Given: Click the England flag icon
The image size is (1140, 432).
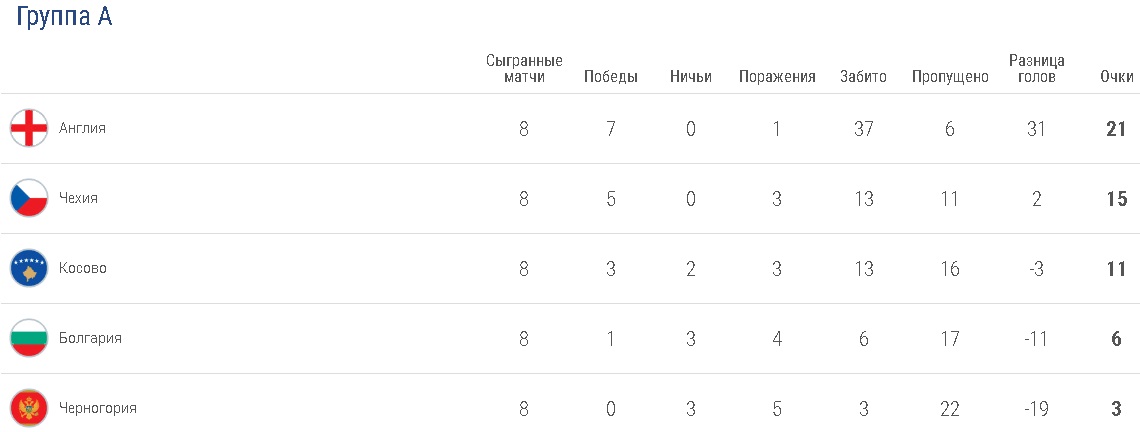Looking at the screenshot, I should [x=29, y=128].
